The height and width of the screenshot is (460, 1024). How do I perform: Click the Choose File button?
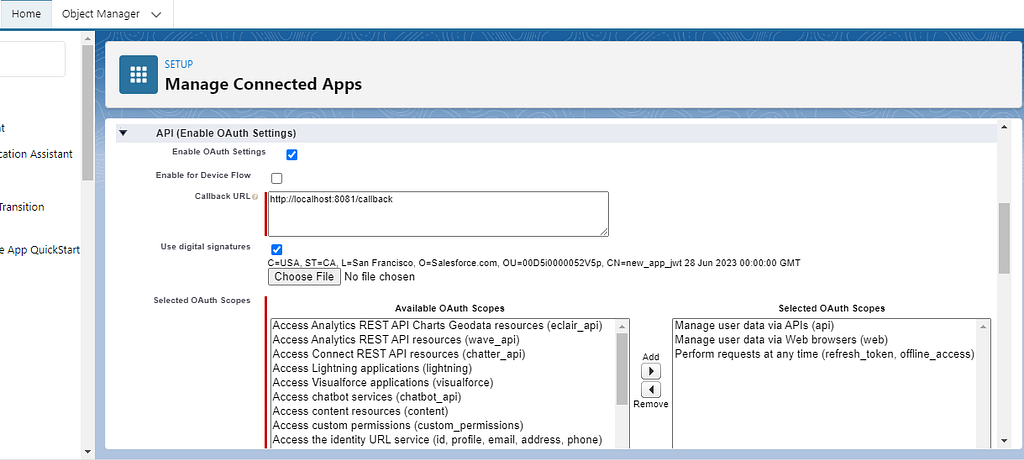304,277
